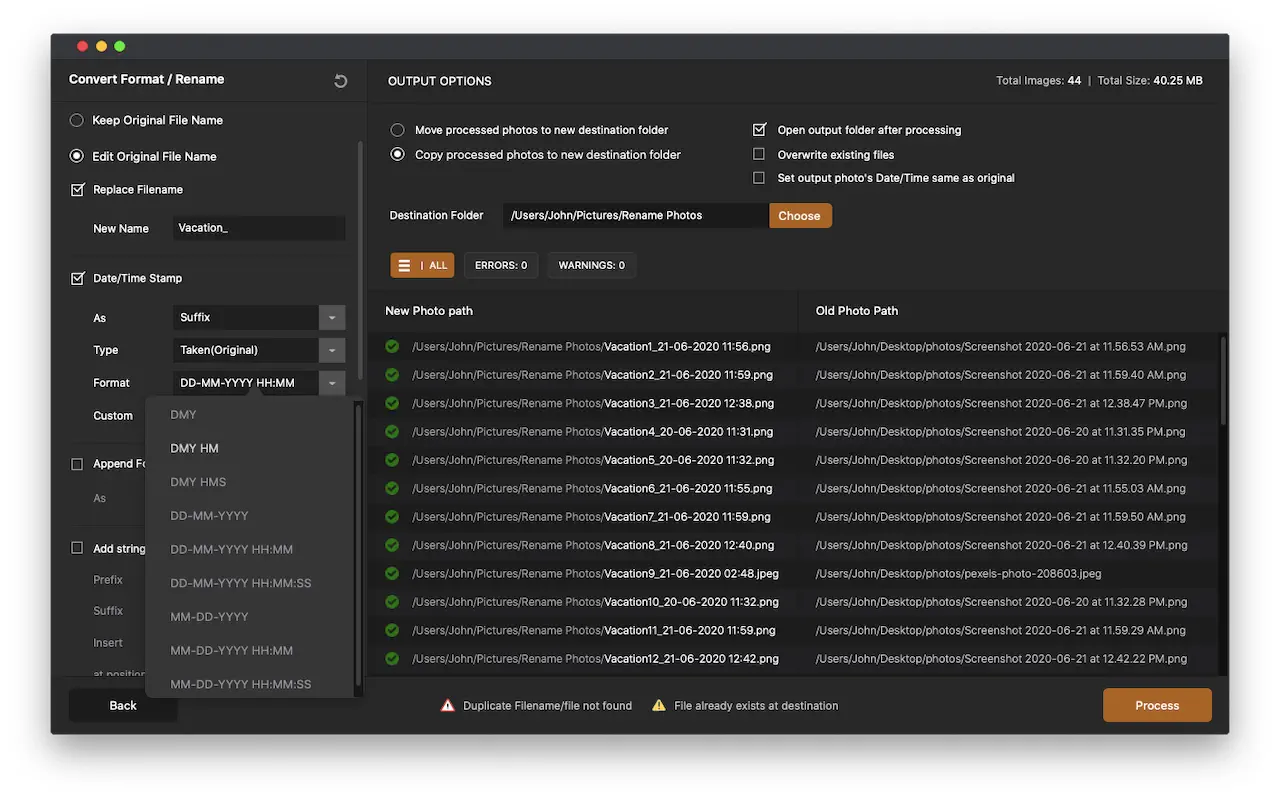This screenshot has height=800, width=1280.
Task: Enable Overwrite existing files checkbox
Action: click(759, 154)
